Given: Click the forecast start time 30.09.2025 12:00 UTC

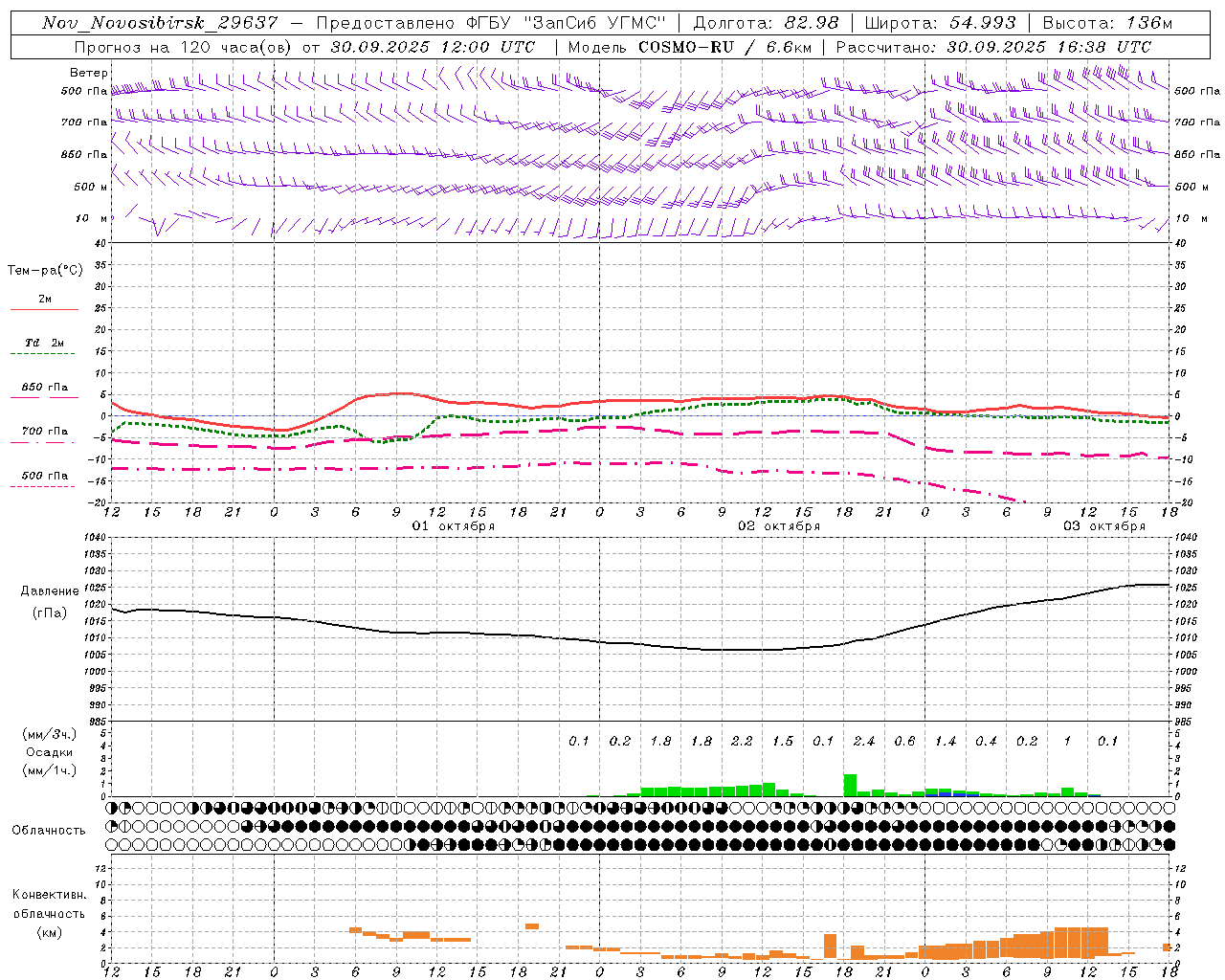Looking at the screenshot, I should point(433,46).
